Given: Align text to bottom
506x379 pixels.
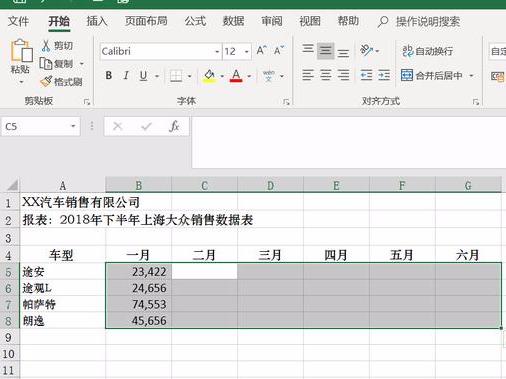Looking at the screenshot, I should click(343, 53).
